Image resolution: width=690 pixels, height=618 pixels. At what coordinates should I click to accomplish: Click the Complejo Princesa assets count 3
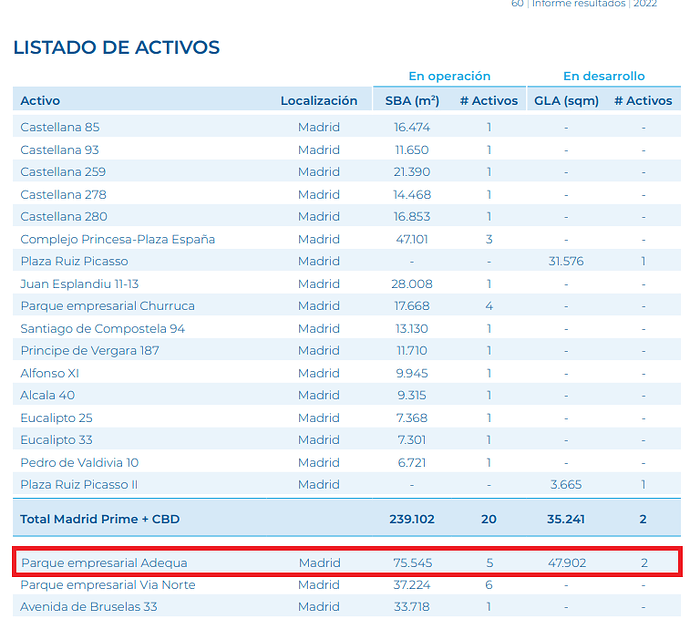pos(489,239)
